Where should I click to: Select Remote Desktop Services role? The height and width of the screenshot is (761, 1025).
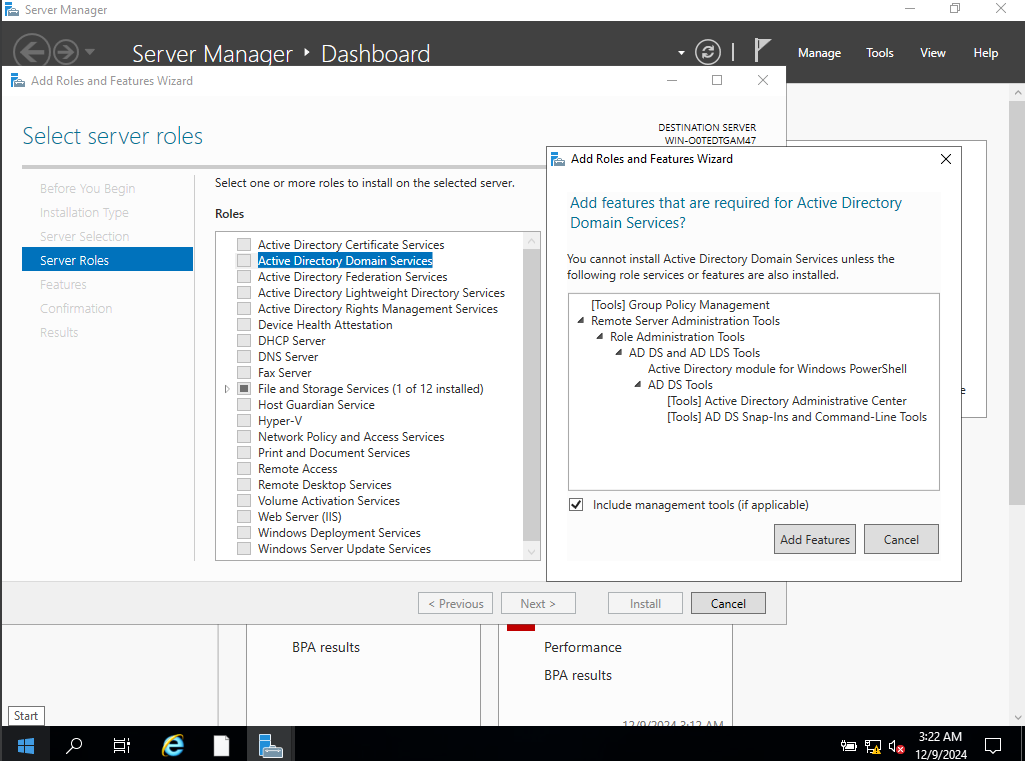324,484
